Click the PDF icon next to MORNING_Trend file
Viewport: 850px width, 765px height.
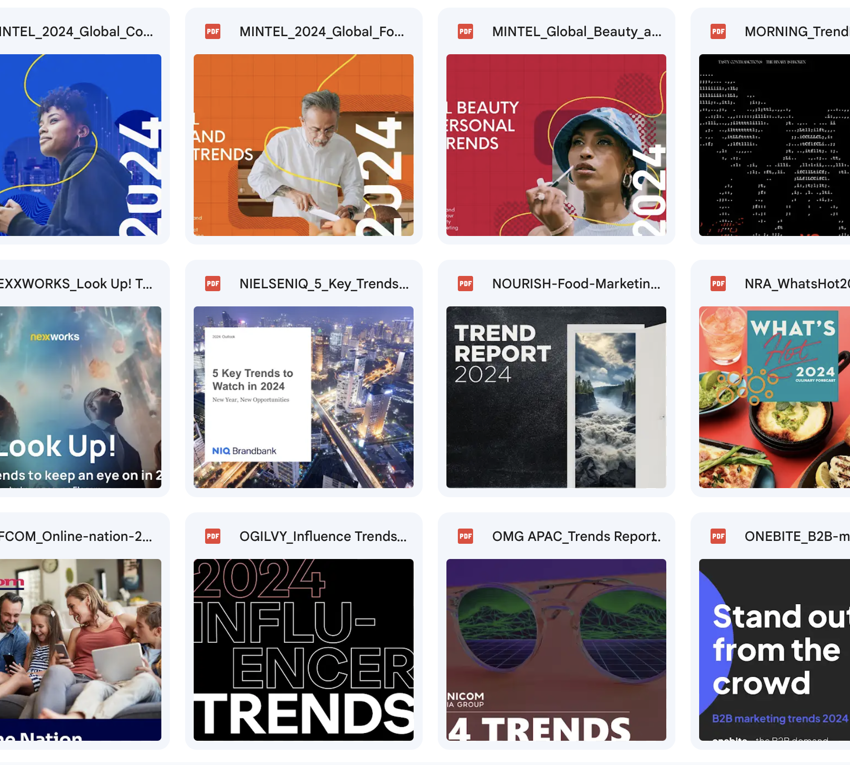click(718, 32)
